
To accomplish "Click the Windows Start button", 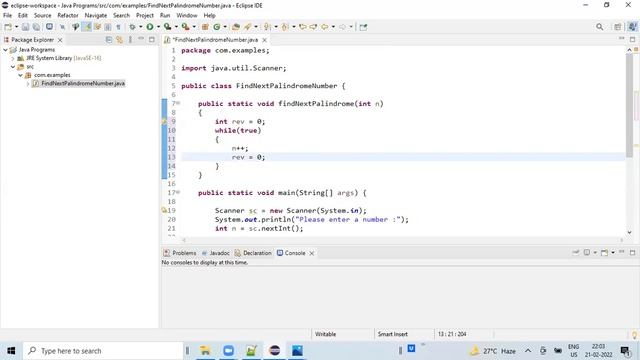I will (x=11, y=351).
